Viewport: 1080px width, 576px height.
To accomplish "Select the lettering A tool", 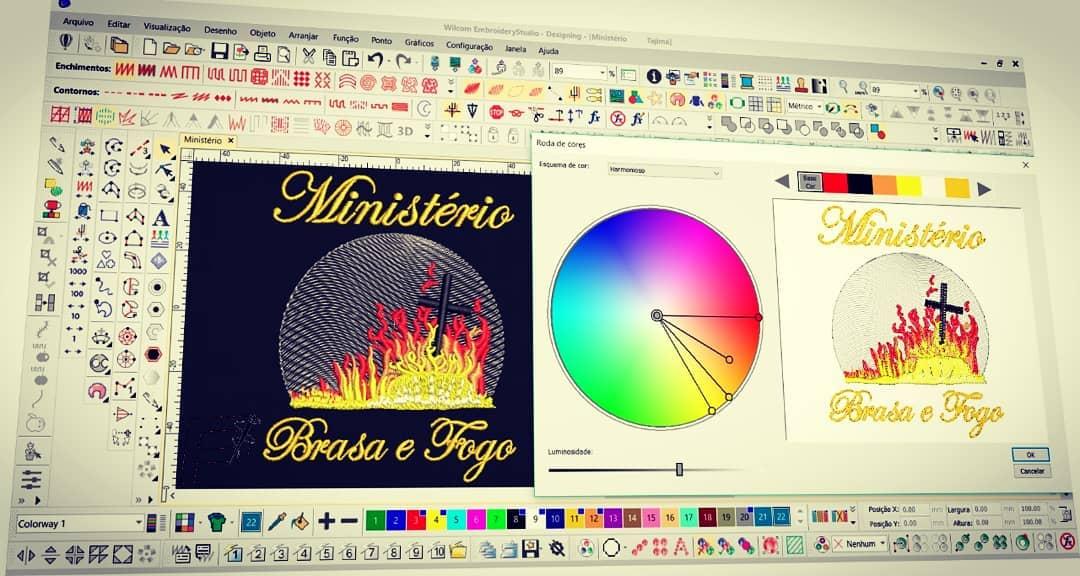I will tap(161, 218).
